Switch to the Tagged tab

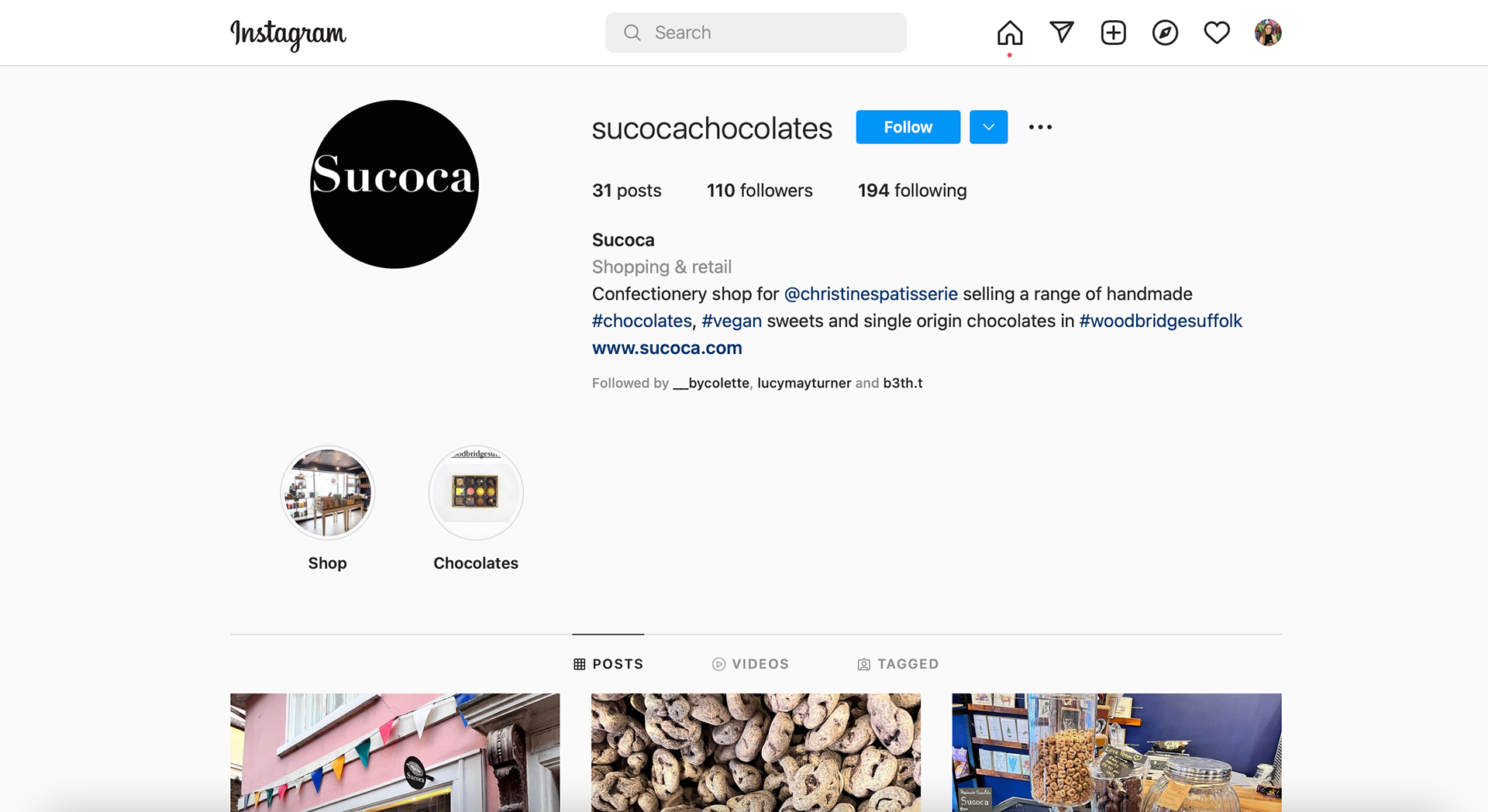[898, 664]
